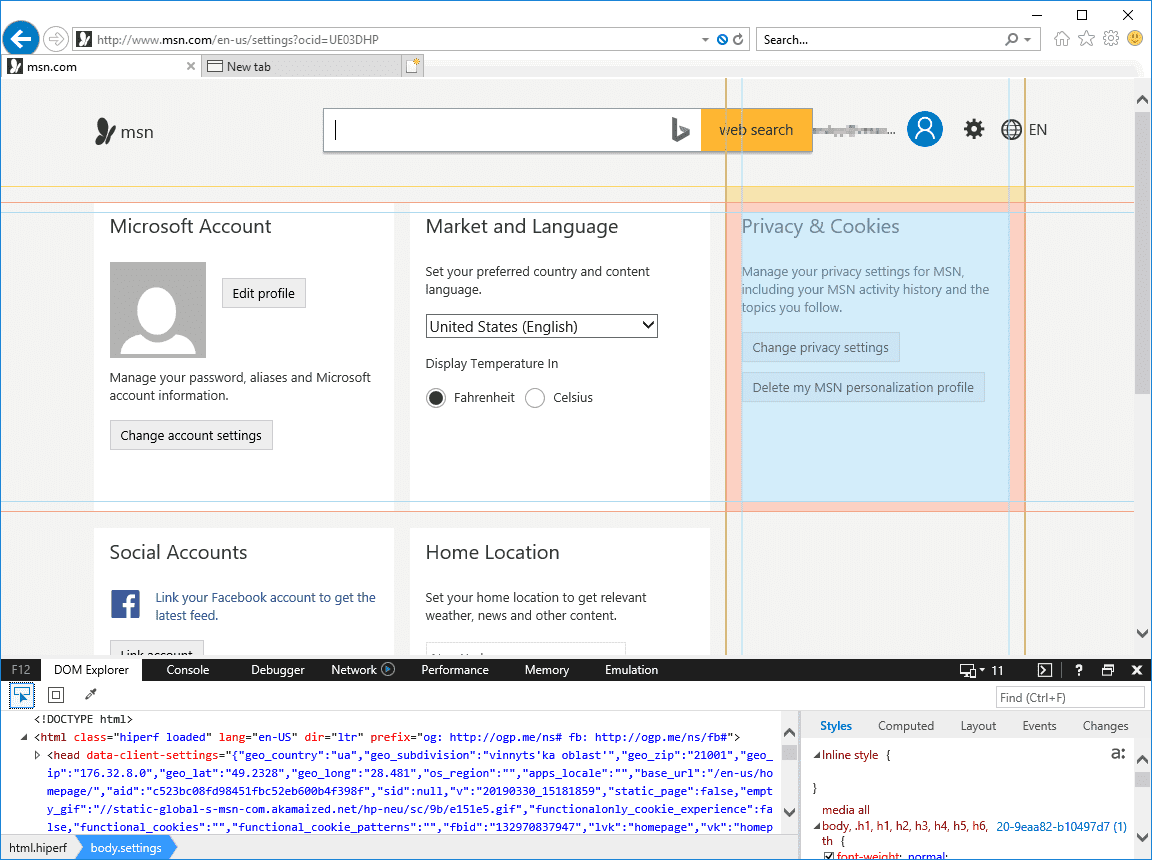This screenshot has width=1152, height=860.
Task: Click the account avatar placeholder image
Action: (x=158, y=310)
